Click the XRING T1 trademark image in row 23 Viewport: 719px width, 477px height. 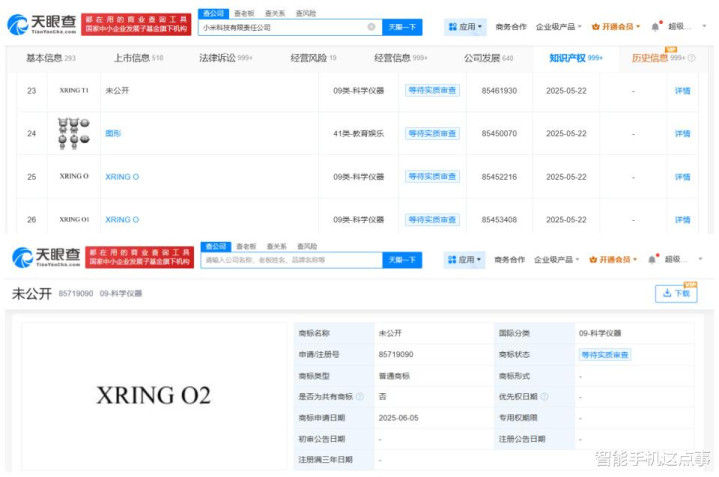(74, 90)
